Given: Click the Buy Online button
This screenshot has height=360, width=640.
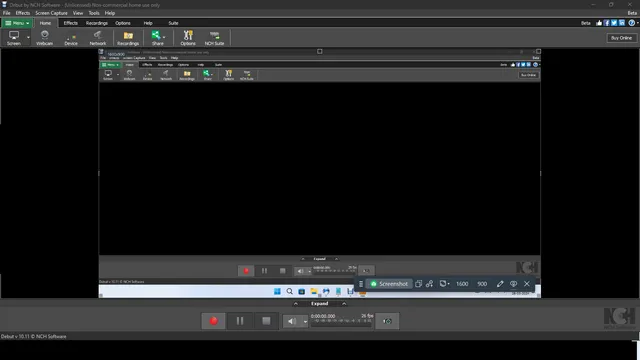Looking at the screenshot, I should pos(621,38).
